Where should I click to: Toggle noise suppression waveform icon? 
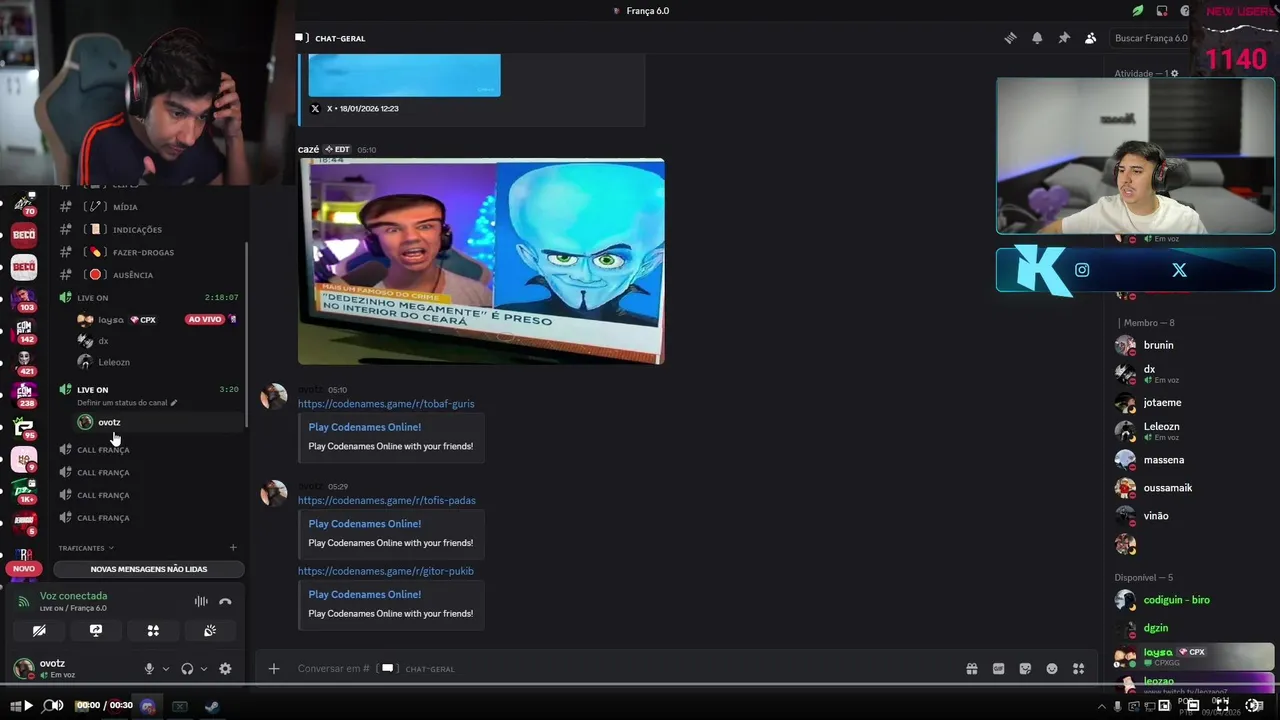pyautogui.click(x=201, y=601)
